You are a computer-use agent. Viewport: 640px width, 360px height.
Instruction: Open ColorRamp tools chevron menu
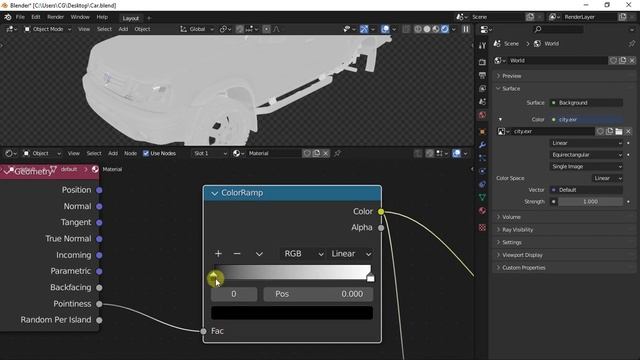259,254
